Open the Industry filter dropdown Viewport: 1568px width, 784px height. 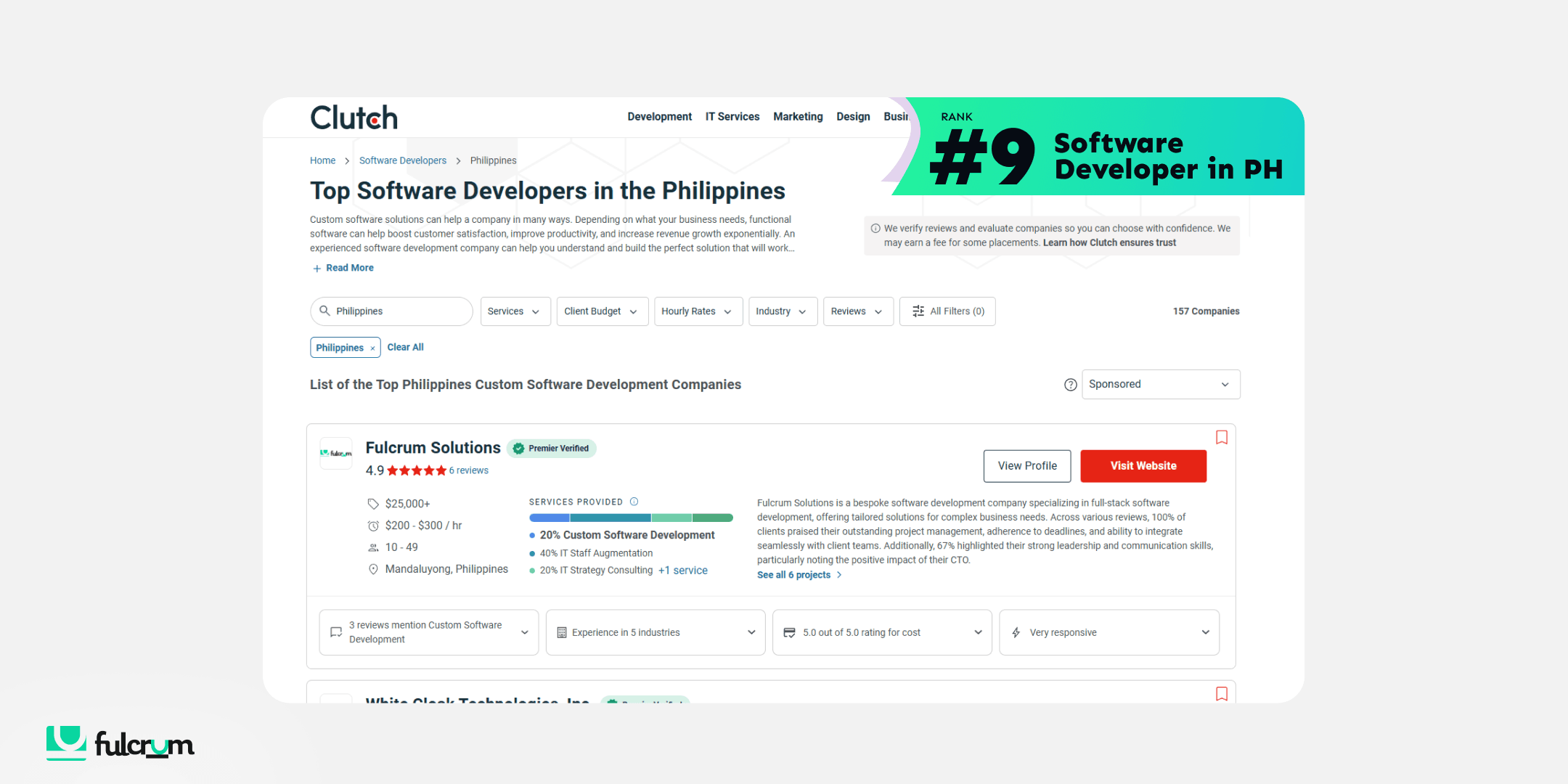pyautogui.click(x=783, y=311)
